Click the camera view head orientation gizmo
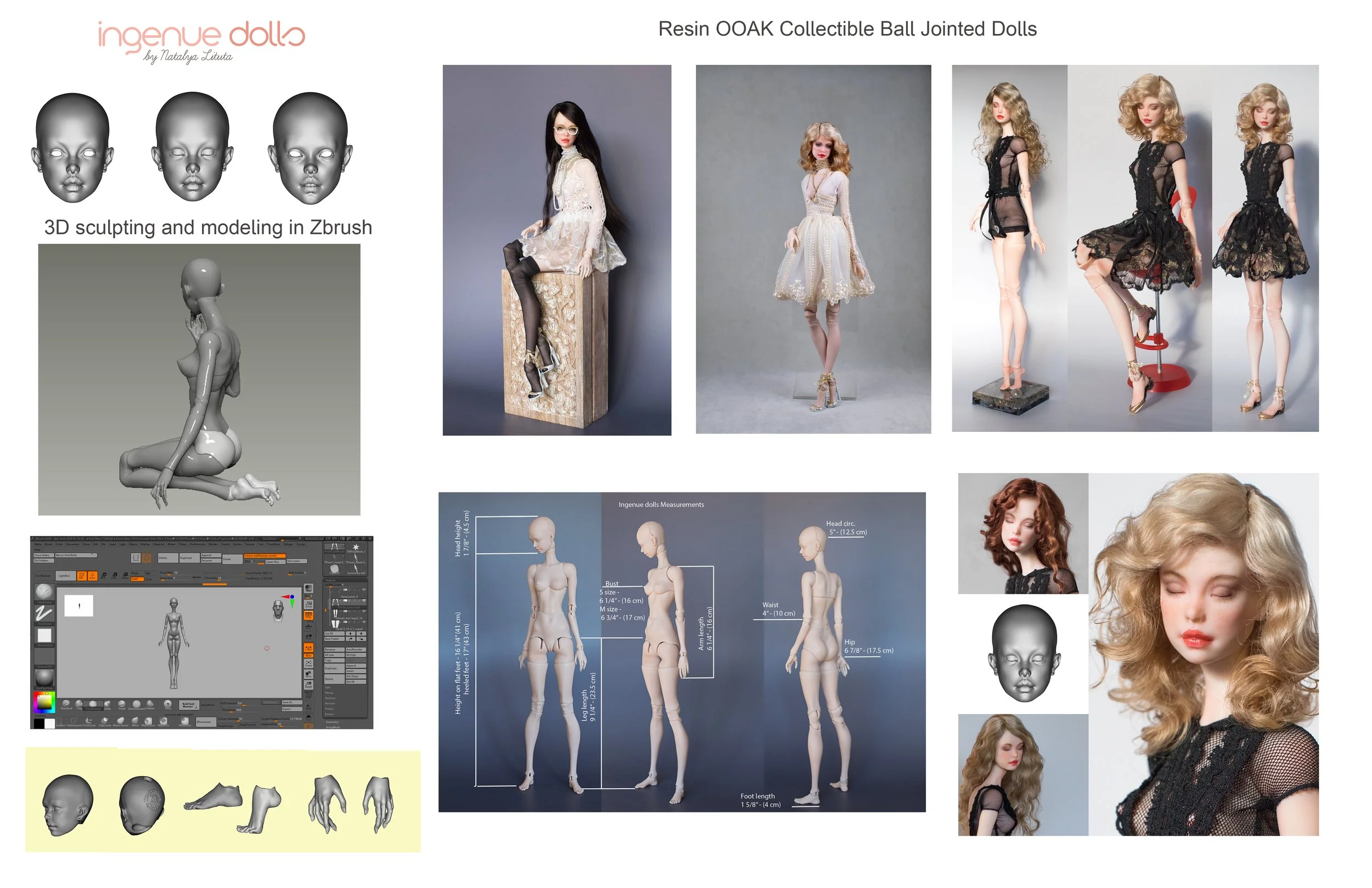 pos(278,611)
